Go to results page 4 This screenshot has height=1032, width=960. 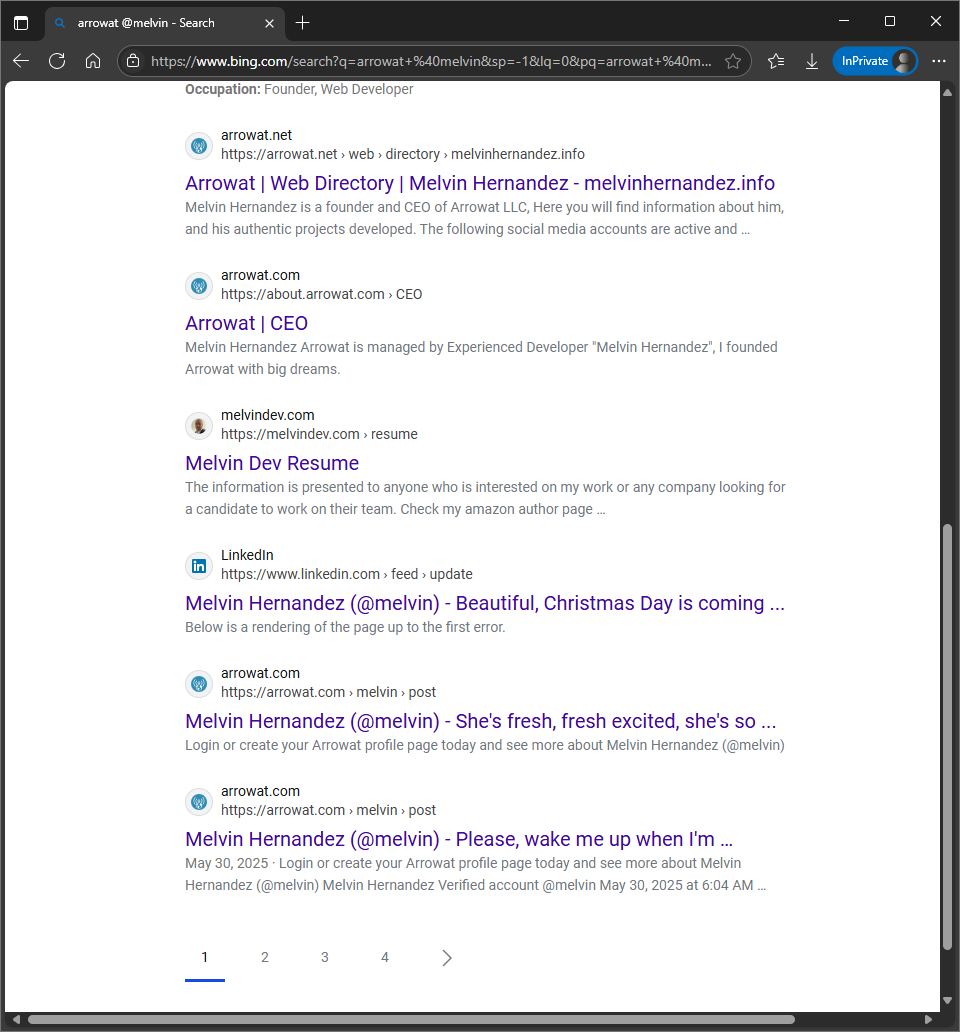(385, 958)
